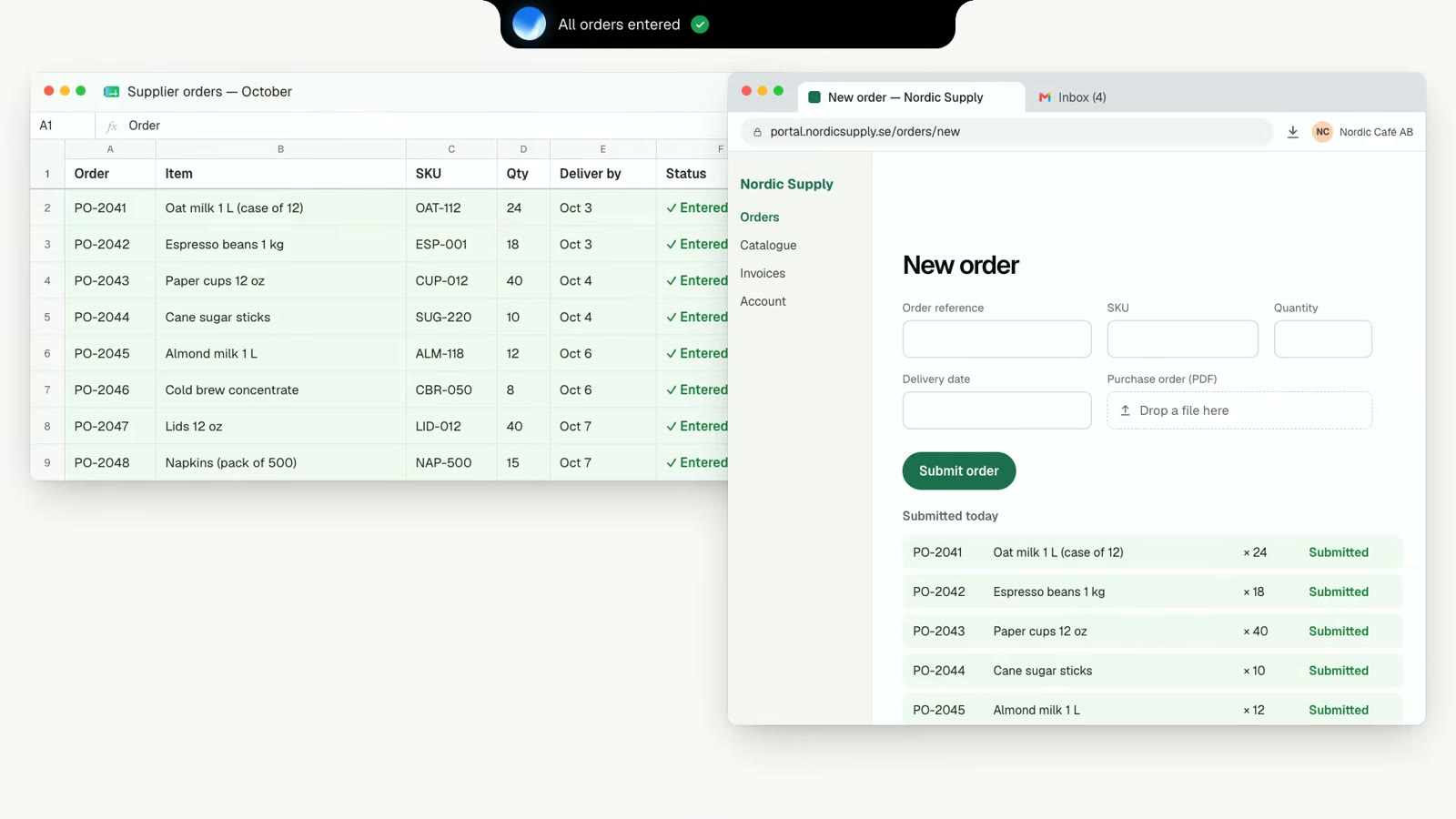Viewport: 1456px width, 819px height.
Task: Click Lids 12 oz cell in spreadsheet
Action: [280, 427]
